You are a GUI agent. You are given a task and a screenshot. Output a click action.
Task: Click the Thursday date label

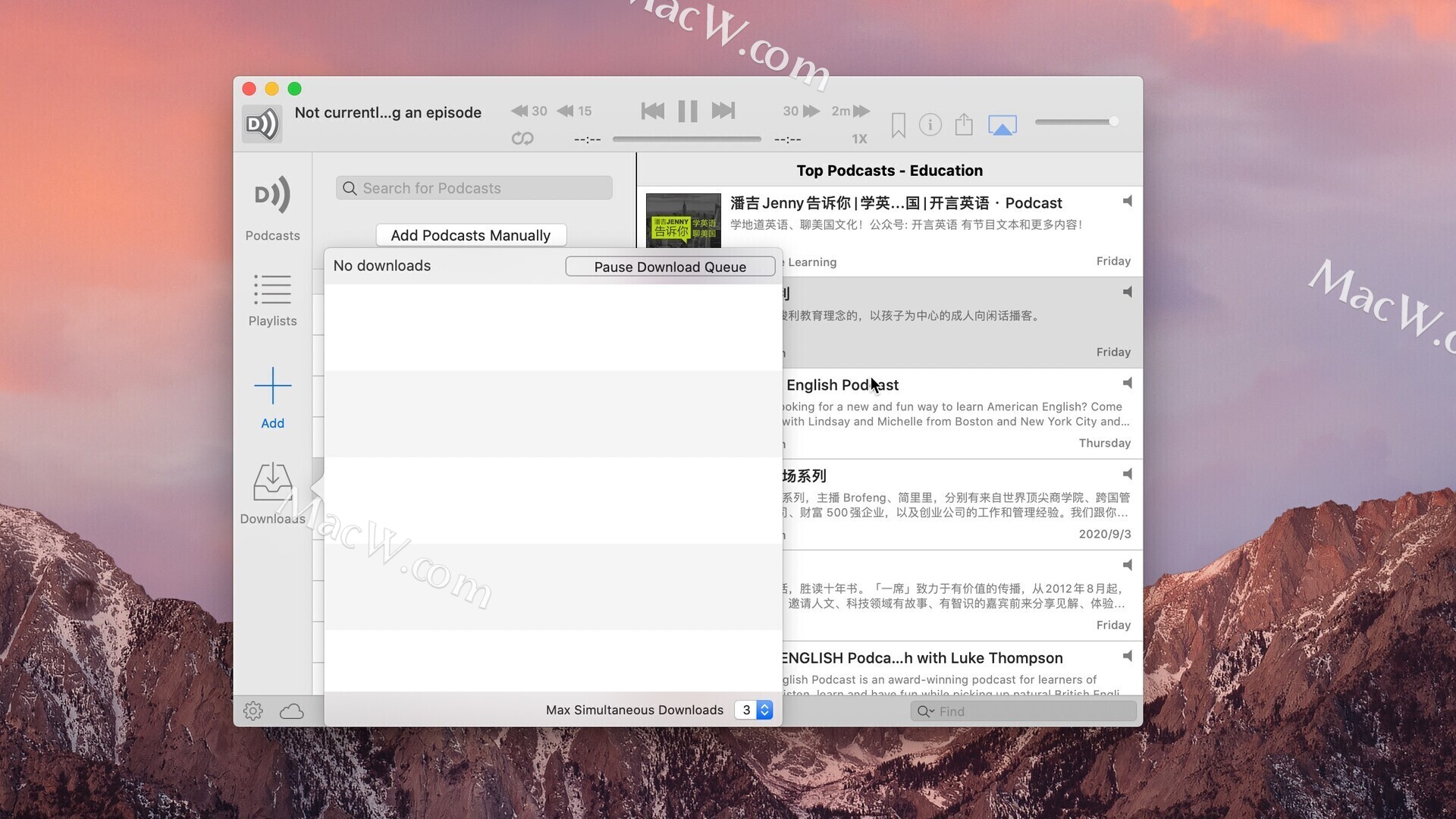click(1105, 443)
